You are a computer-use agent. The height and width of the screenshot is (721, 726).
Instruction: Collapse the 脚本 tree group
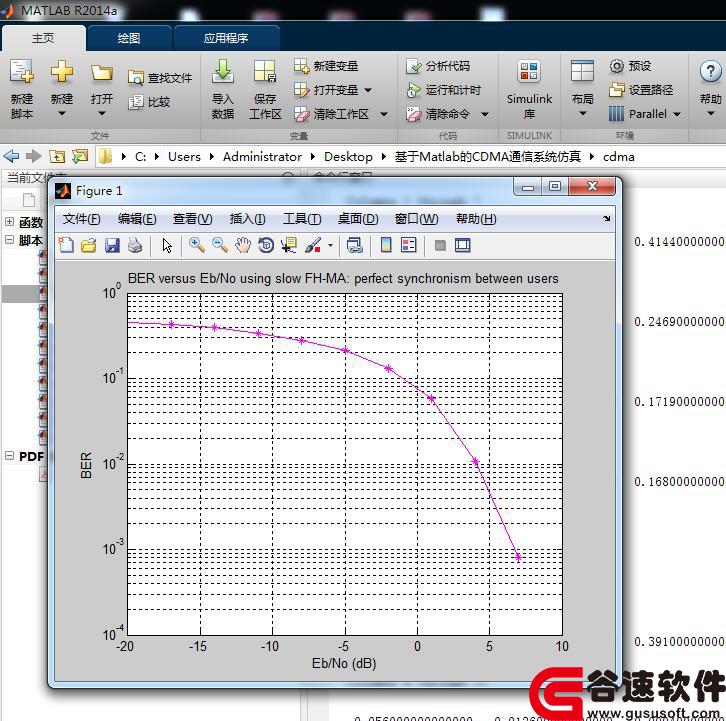(x=9, y=240)
